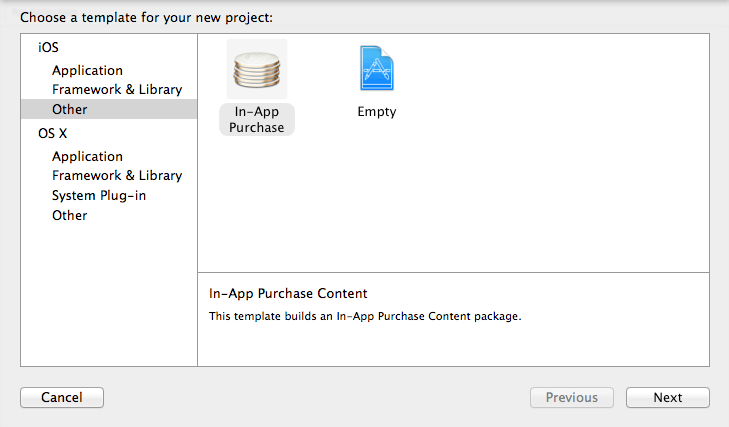Choose Application under the OS X section
This screenshot has width=729, height=427.
click(87, 157)
